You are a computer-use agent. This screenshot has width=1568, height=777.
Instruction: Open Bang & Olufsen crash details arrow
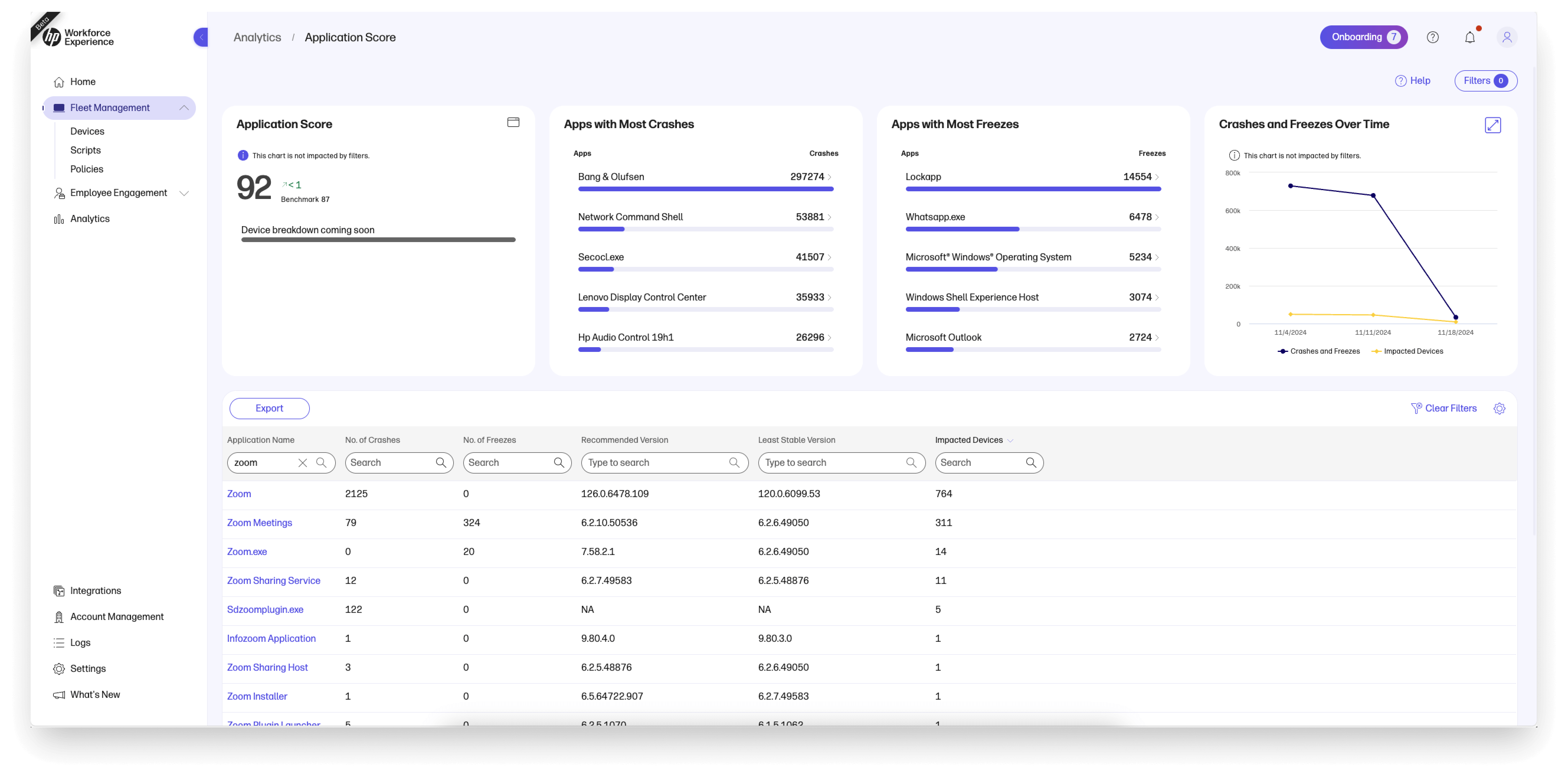[x=829, y=177]
